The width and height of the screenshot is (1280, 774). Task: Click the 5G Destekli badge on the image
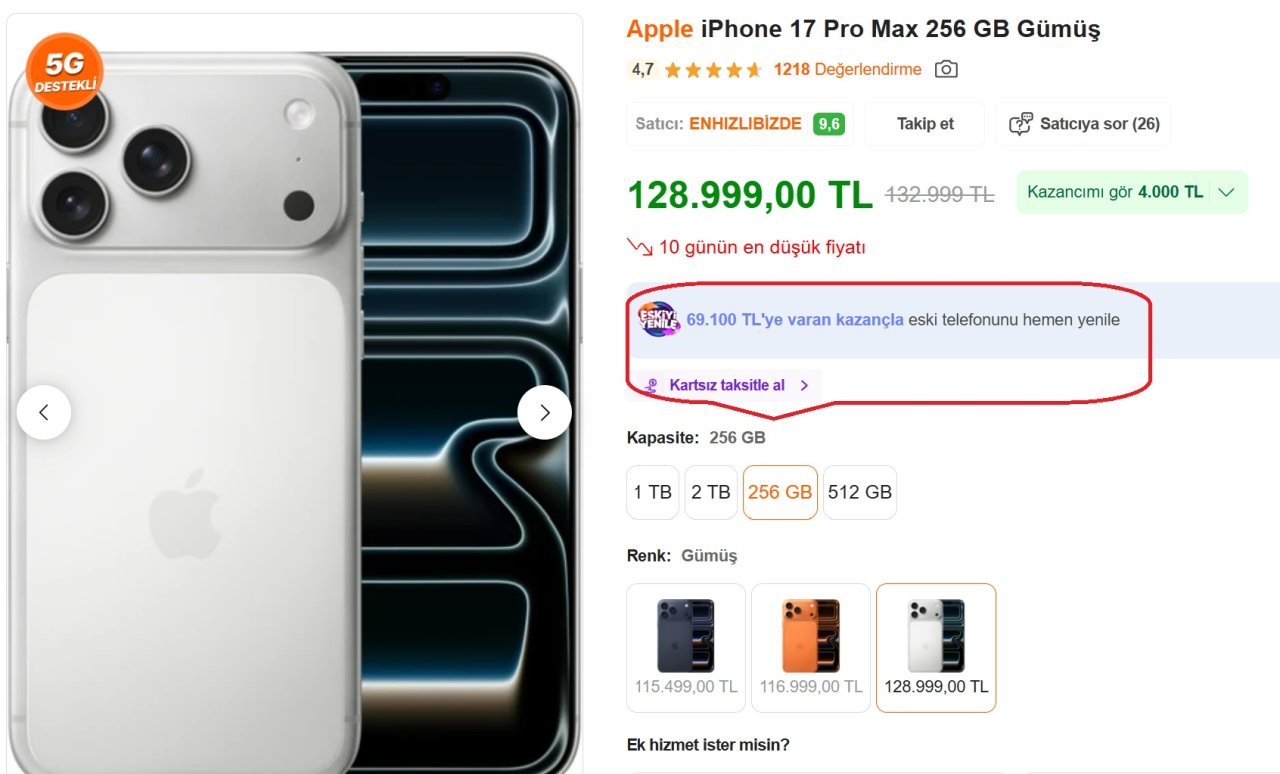coord(65,72)
